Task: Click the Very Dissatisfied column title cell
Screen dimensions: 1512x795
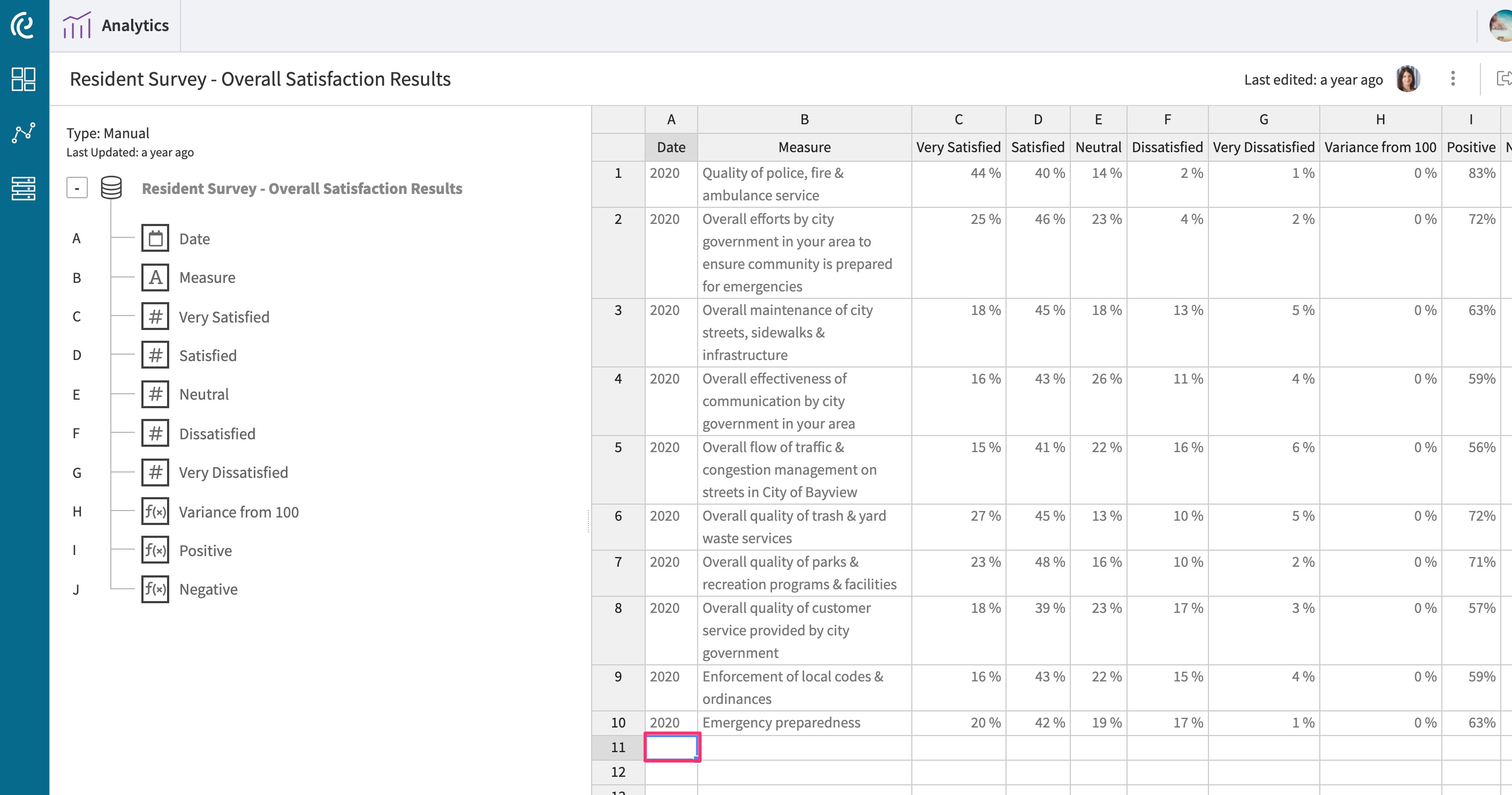Action: click(x=1263, y=147)
